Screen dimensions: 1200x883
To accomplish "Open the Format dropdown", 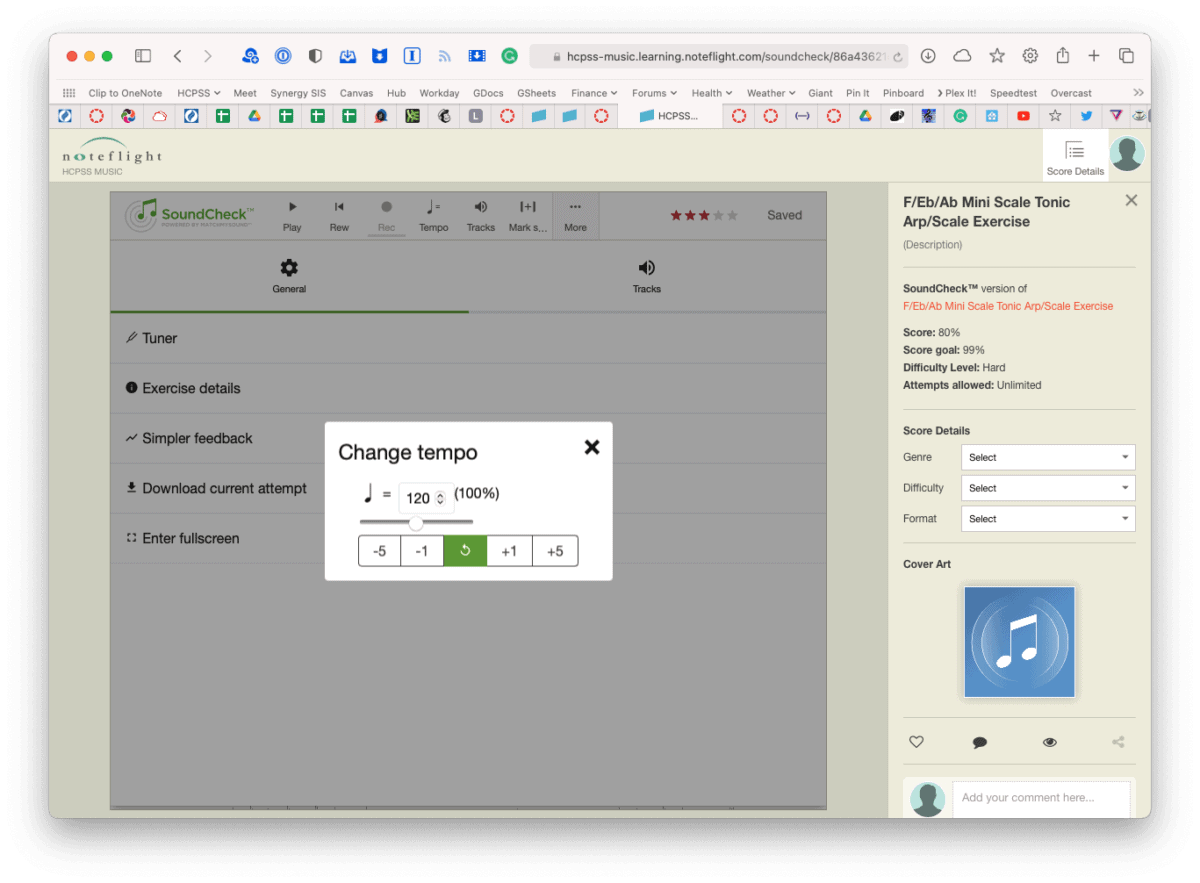I will [1048, 519].
